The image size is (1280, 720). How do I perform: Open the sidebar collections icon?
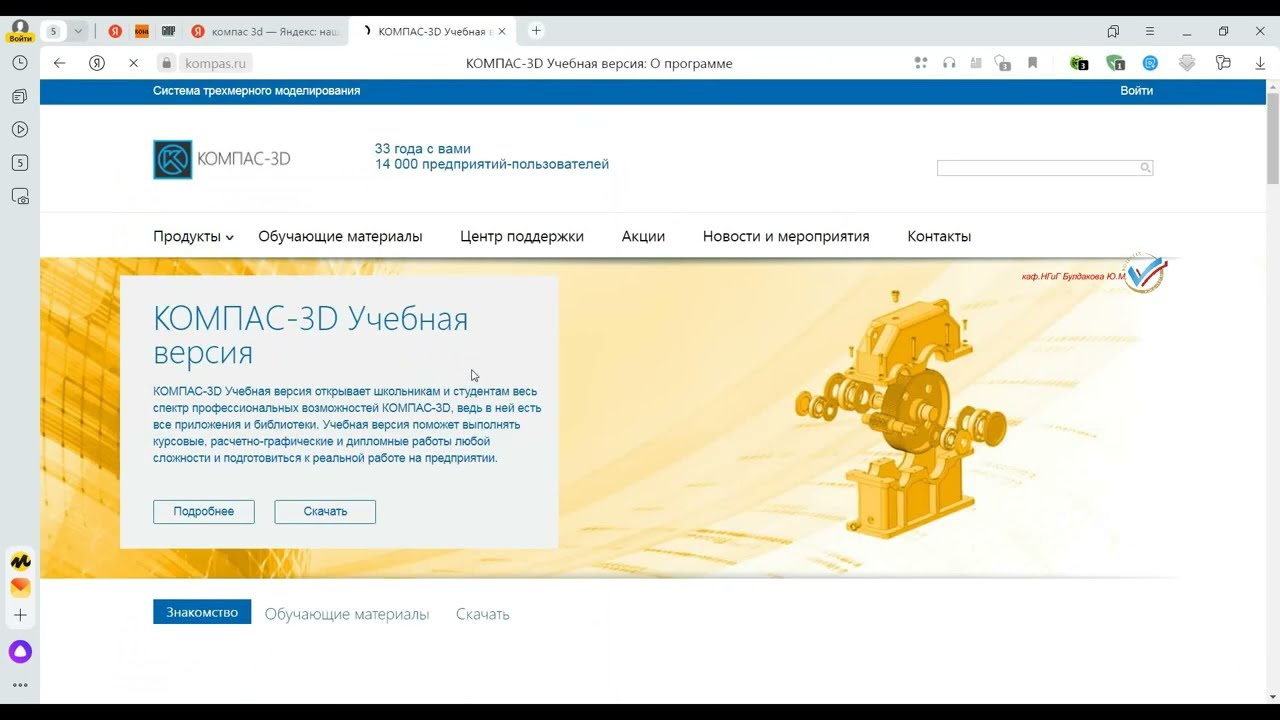(20, 97)
